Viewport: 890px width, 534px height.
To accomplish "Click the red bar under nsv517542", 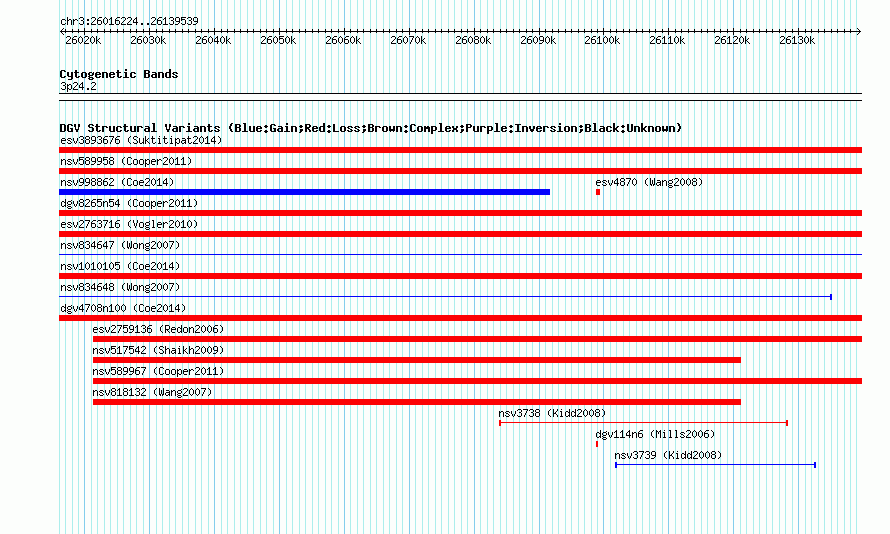I will tap(417, 360).
